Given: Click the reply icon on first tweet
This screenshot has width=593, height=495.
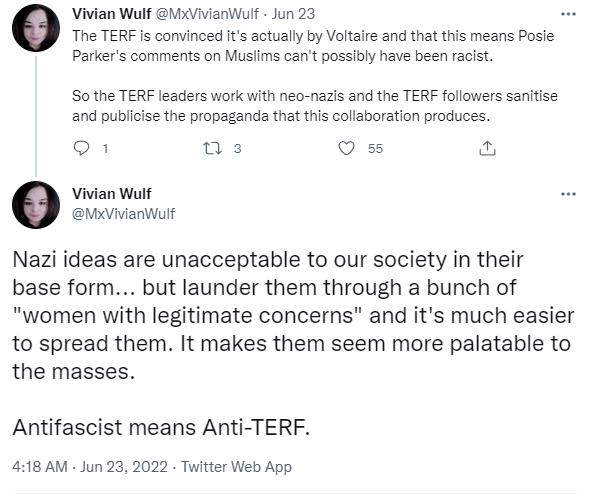Looking at the screenshot, I should click(x=81, y=148).
